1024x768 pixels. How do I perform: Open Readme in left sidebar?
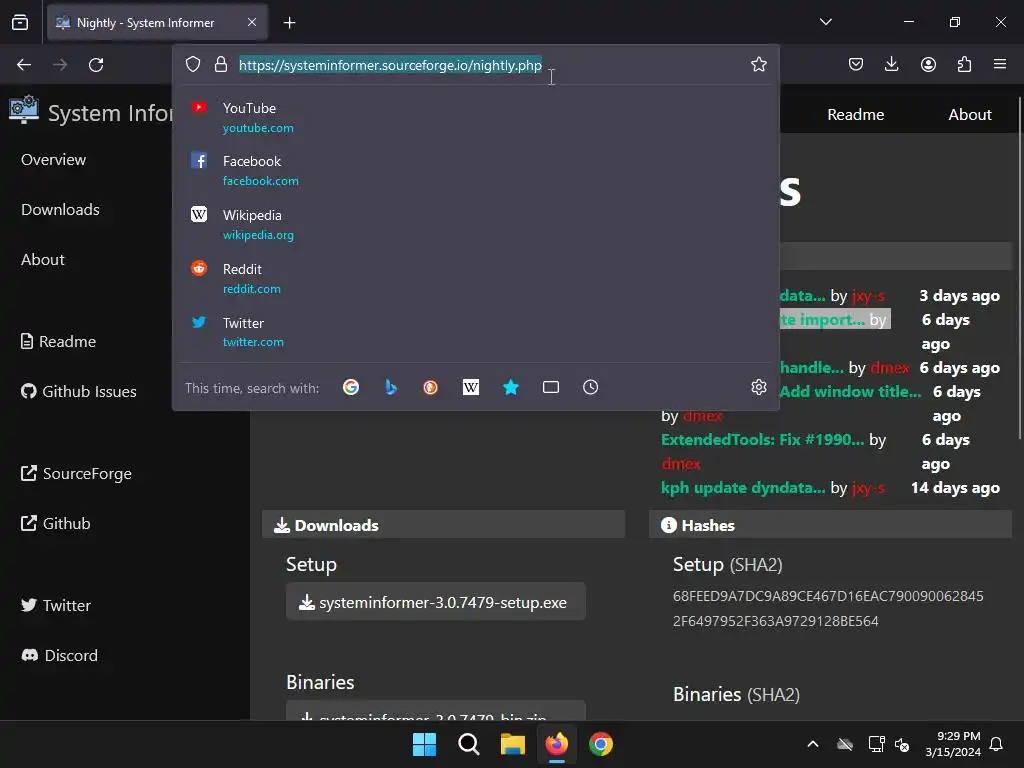pos(58,342)
